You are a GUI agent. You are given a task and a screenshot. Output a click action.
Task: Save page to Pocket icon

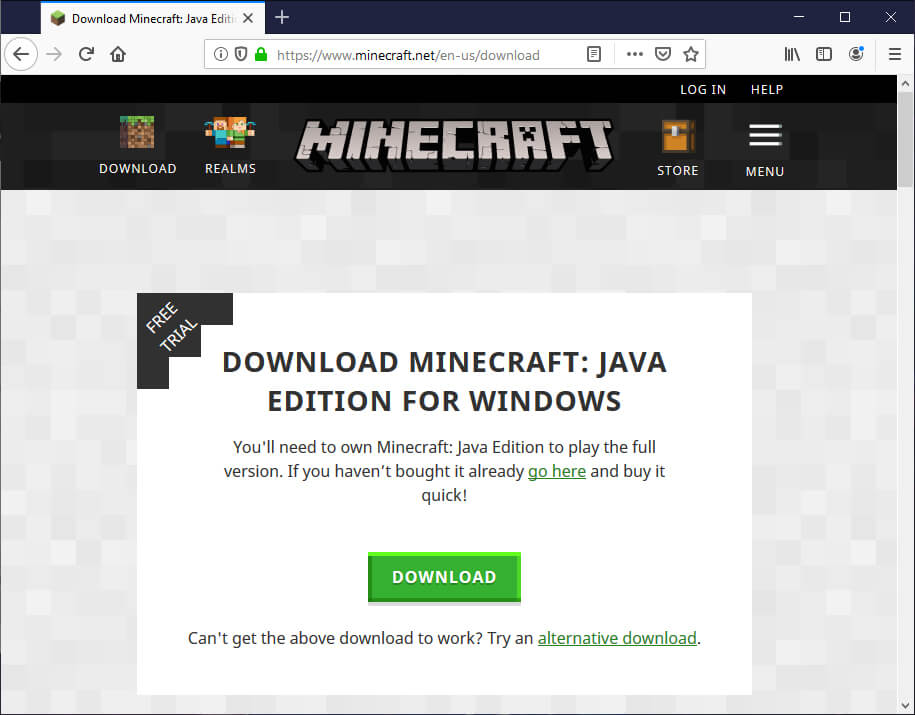663,54
